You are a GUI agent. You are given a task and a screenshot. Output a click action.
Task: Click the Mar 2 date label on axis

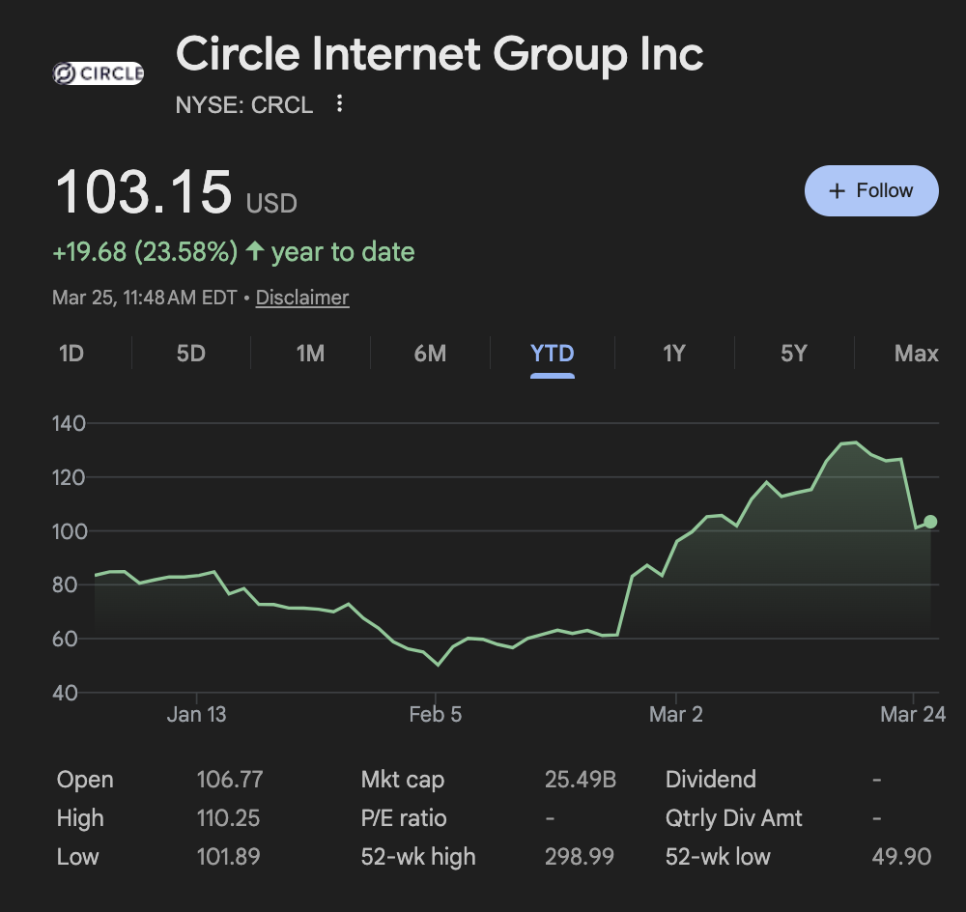tap(676, 714)
